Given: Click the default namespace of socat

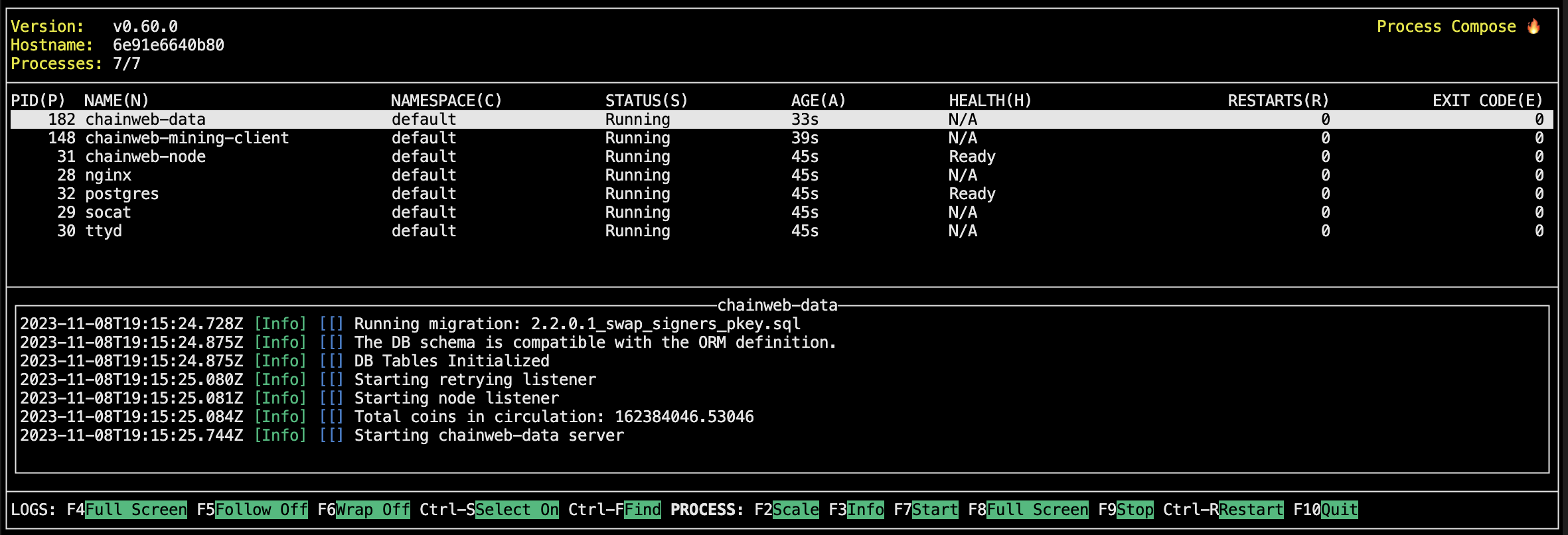Looking at the screenshot, I should coord(424,212).
